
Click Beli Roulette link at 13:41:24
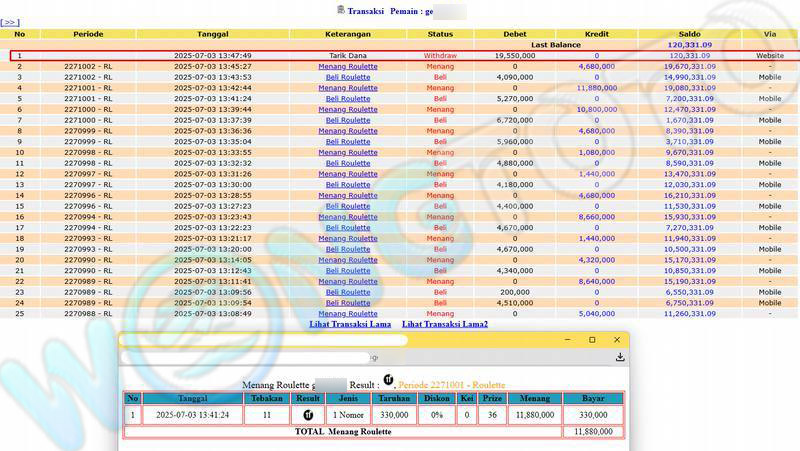348,99
